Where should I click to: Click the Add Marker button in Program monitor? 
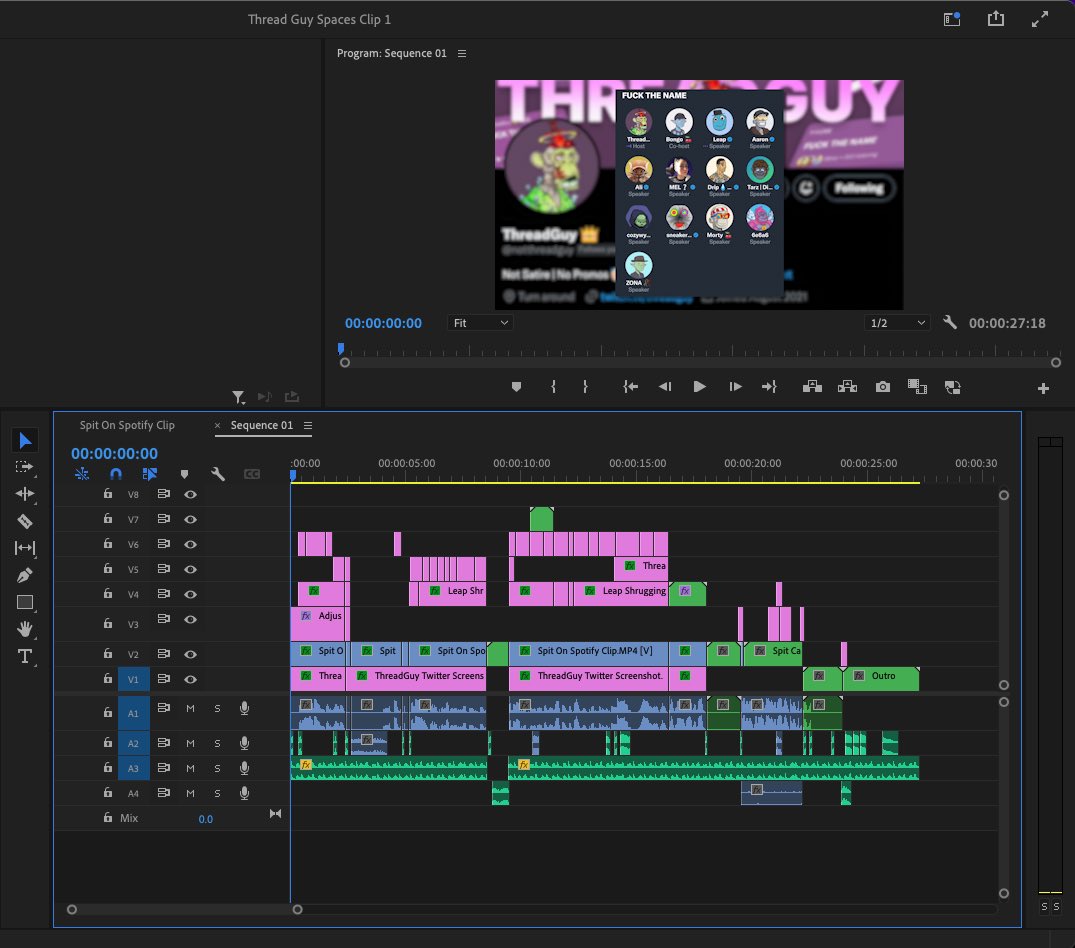click(x=516, y=387)
